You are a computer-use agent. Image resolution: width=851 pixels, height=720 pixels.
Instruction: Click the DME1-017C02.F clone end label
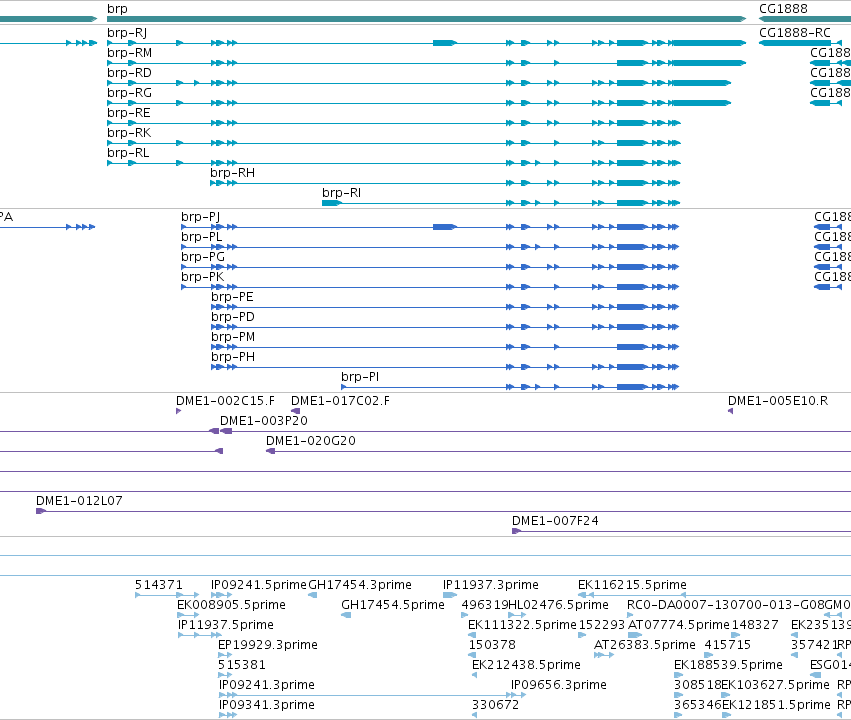point(340,401)
